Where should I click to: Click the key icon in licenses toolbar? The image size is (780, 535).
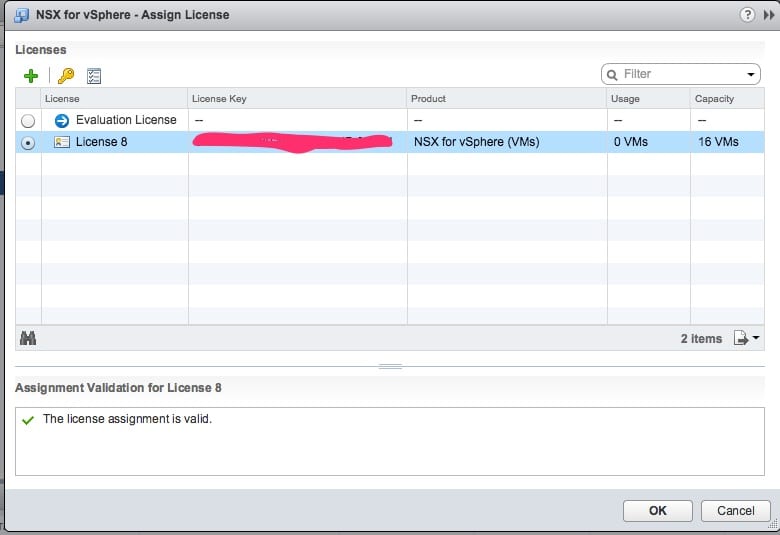pyautogui.click(x=66, y=76)
